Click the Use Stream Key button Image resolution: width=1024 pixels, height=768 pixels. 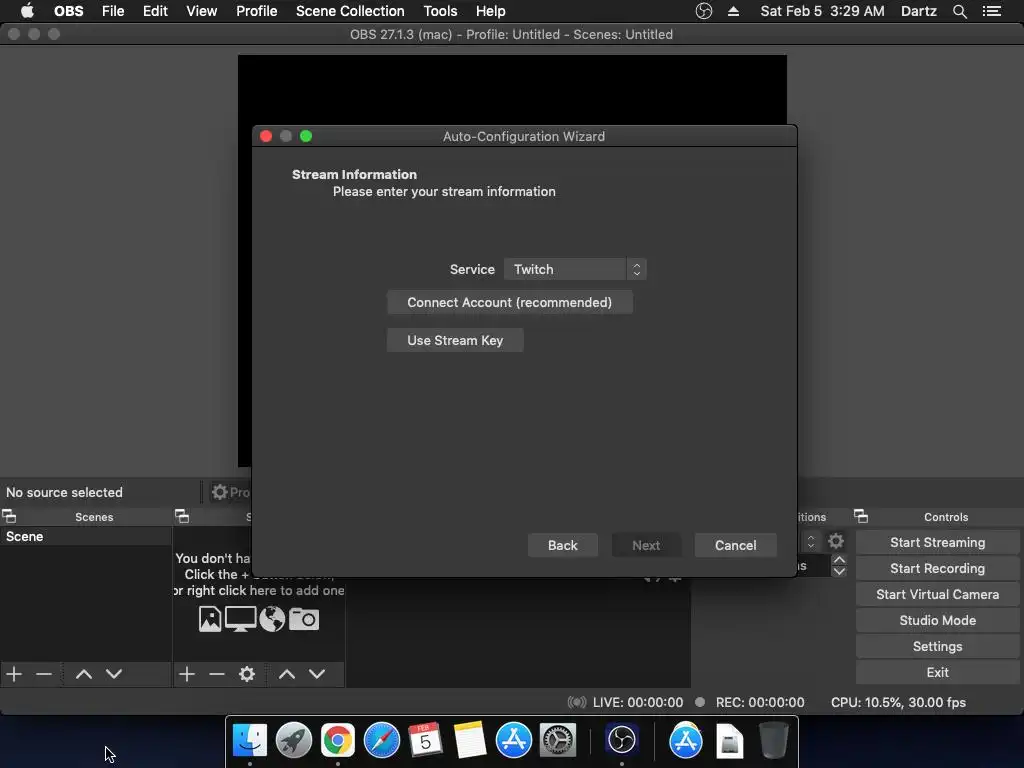pyautogui.click(x=455, y=340)
